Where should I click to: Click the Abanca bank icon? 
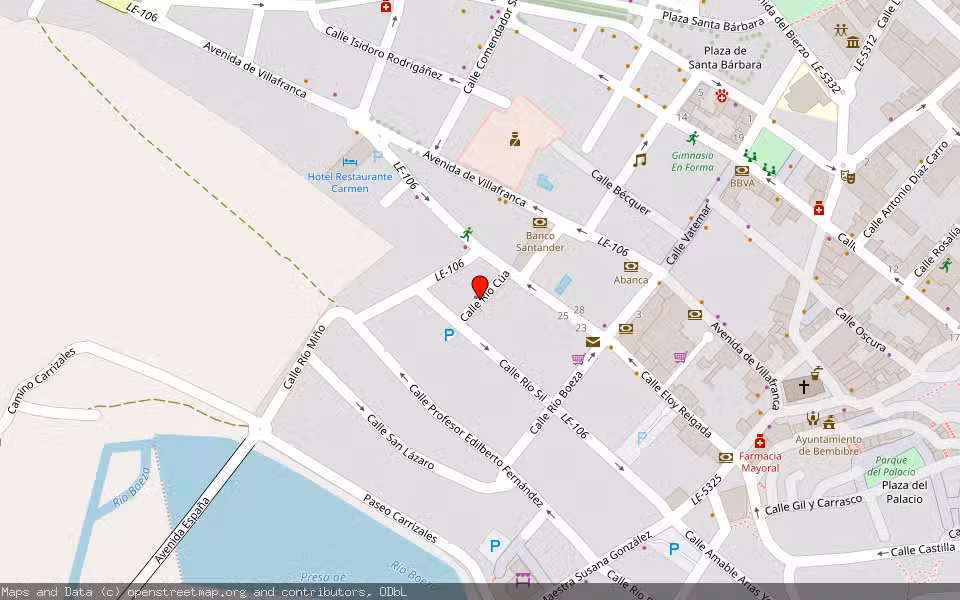(631, 266)
